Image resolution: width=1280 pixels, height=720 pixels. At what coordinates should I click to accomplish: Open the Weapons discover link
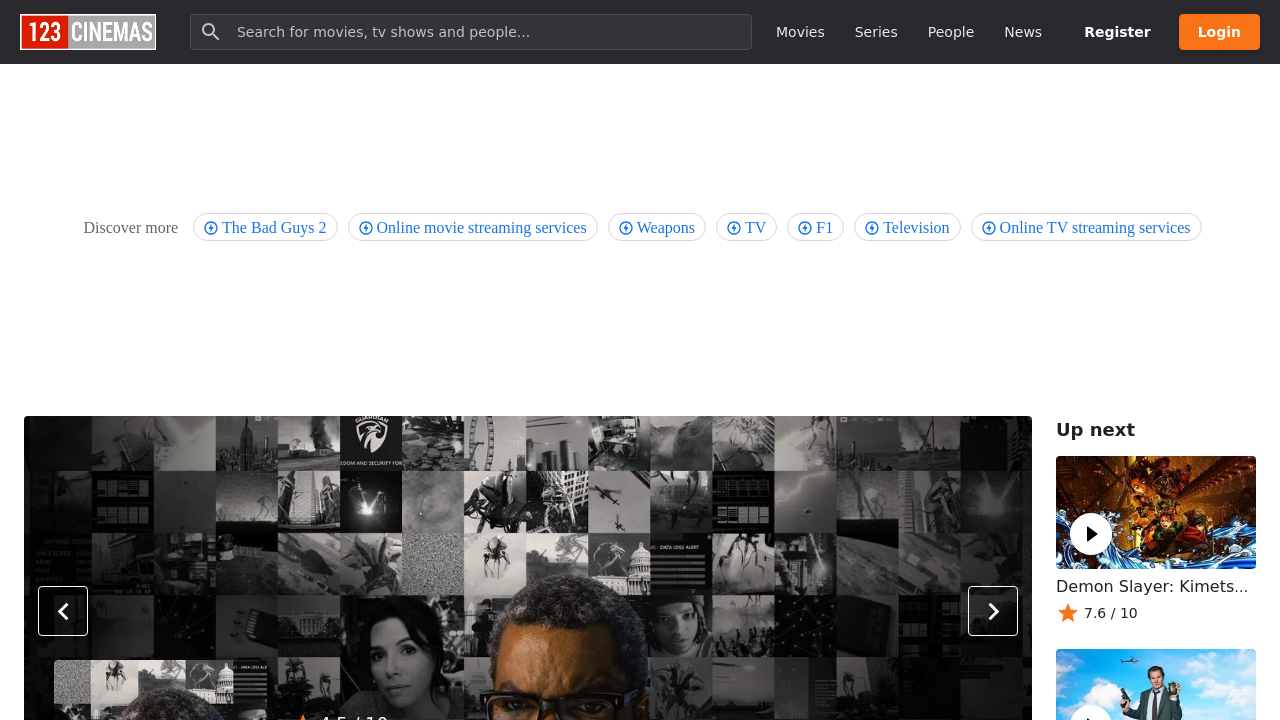[x=657, y=227]
